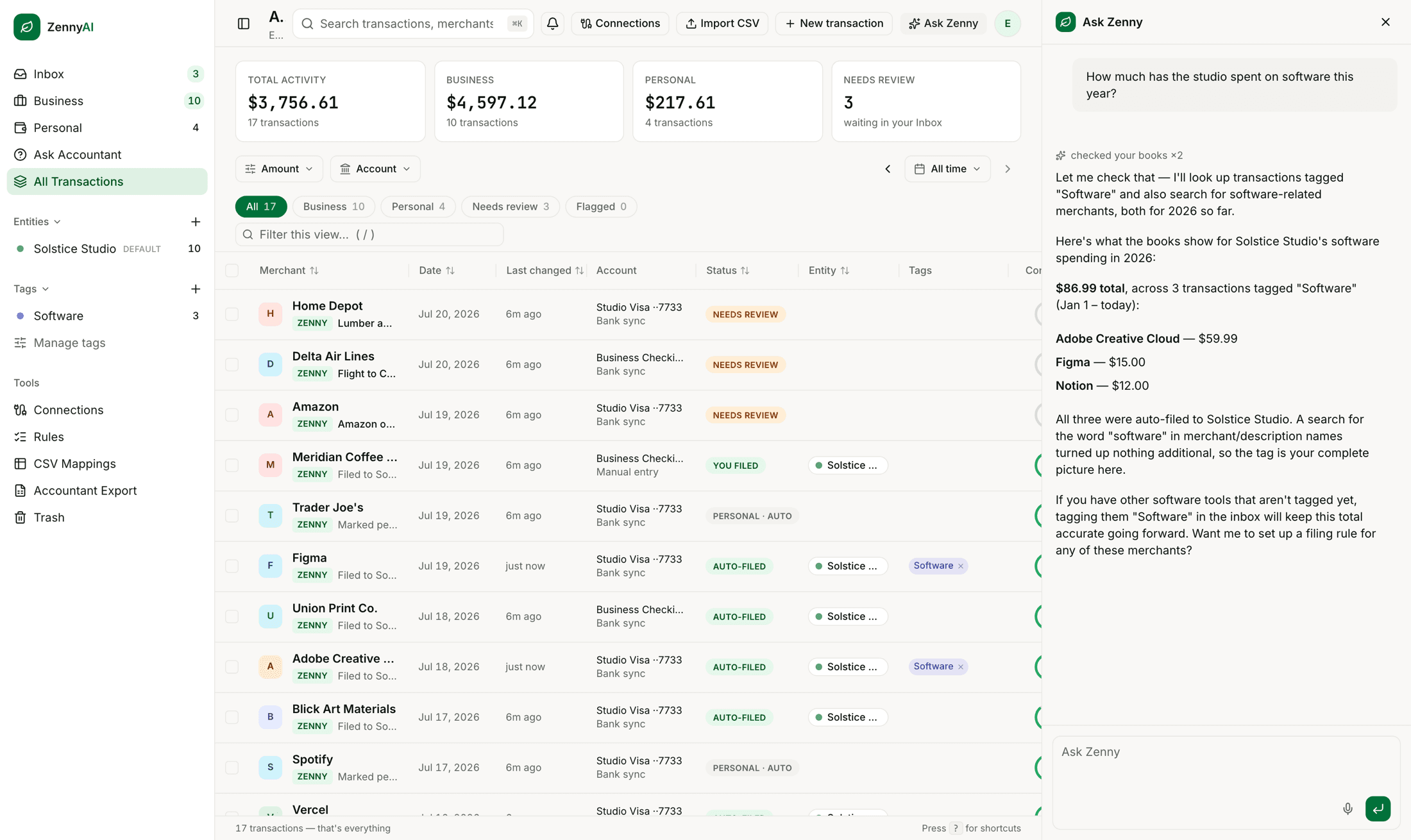This screenshot has height=840, width=1411.
Task: Open entity dropdown on Blick Art row
Action: [848, 717]
